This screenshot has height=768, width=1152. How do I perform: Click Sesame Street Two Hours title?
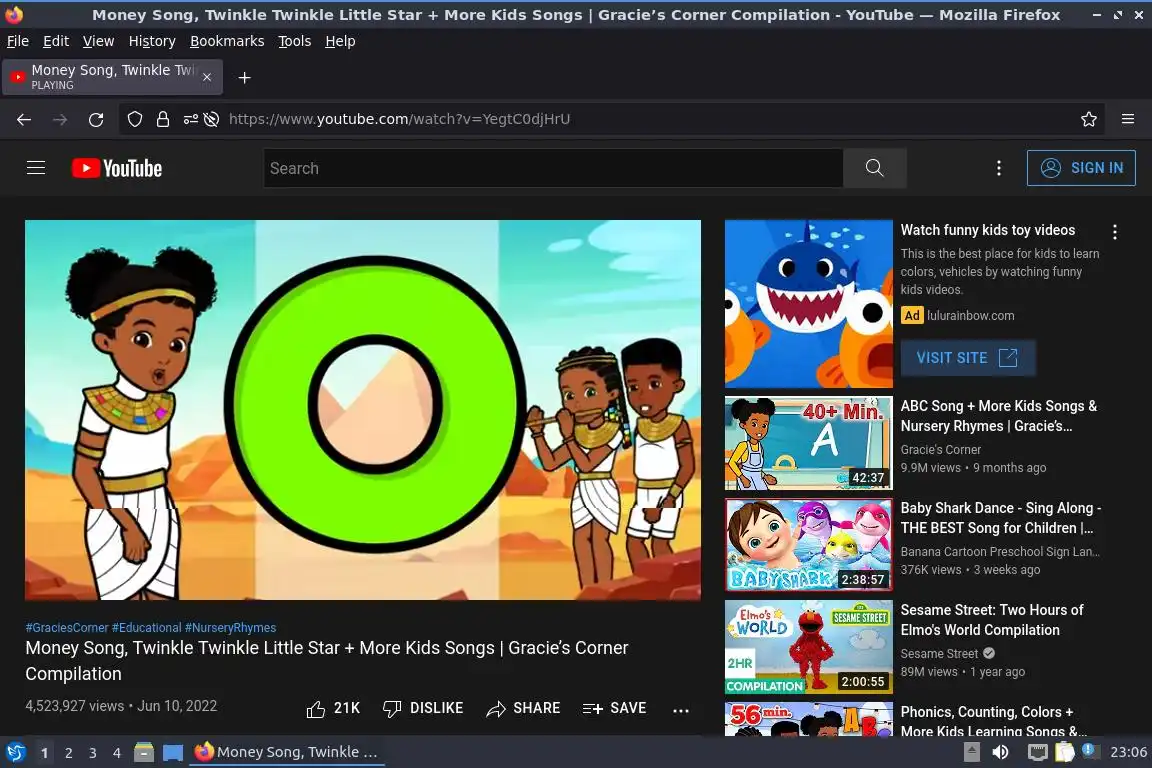coord(992,620)
